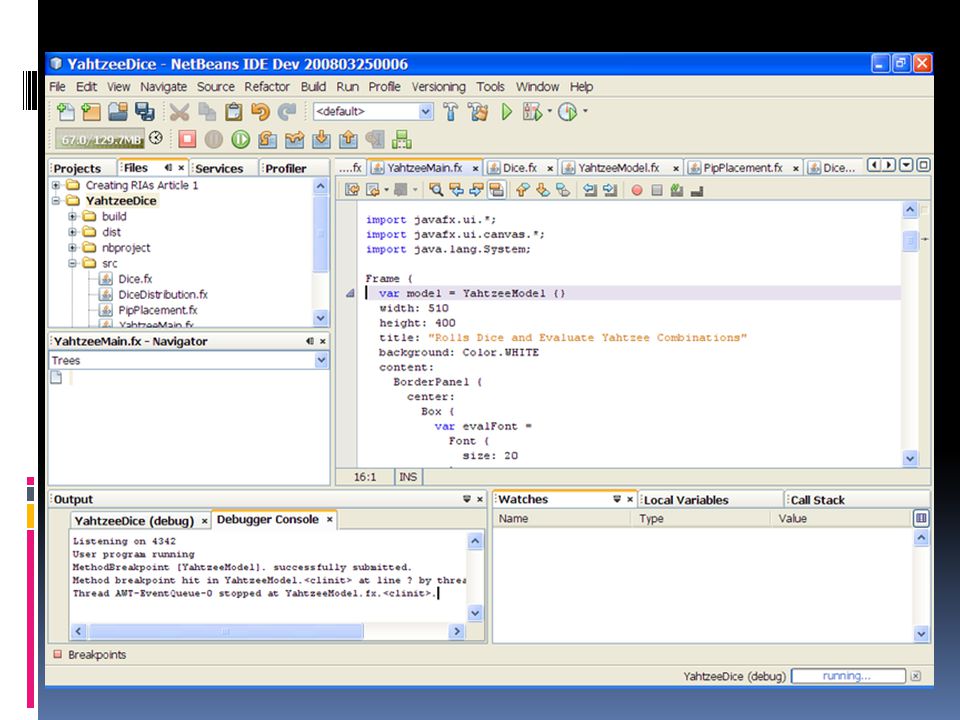Viewport: 960px width, 720px height.
Task: Open the Debug Main Project dropdown arrow
Action: (549, 111)
